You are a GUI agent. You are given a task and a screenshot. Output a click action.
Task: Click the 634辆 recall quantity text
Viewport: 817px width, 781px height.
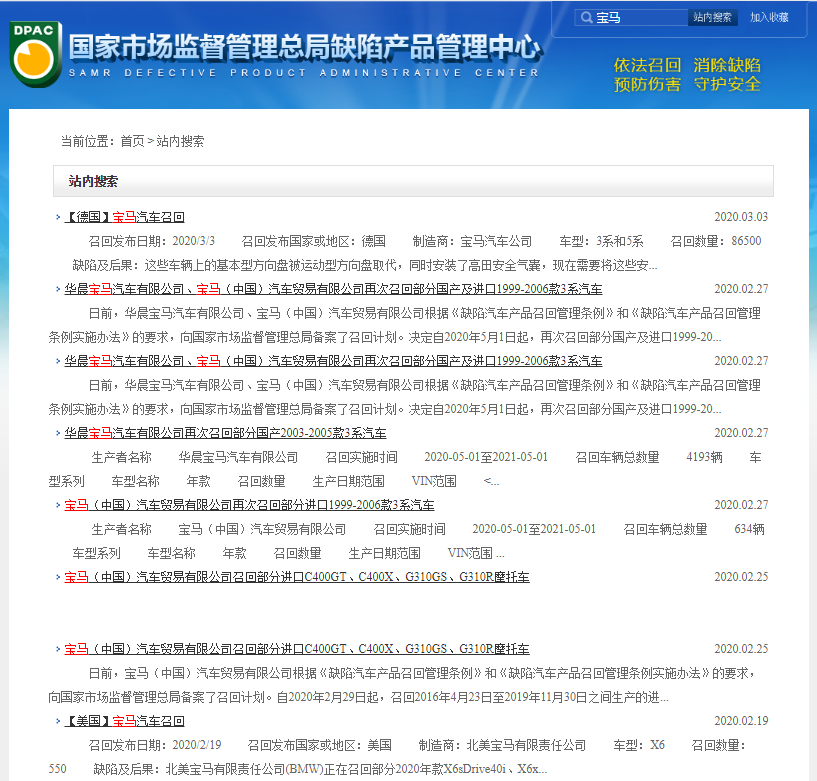coord(749,529)
